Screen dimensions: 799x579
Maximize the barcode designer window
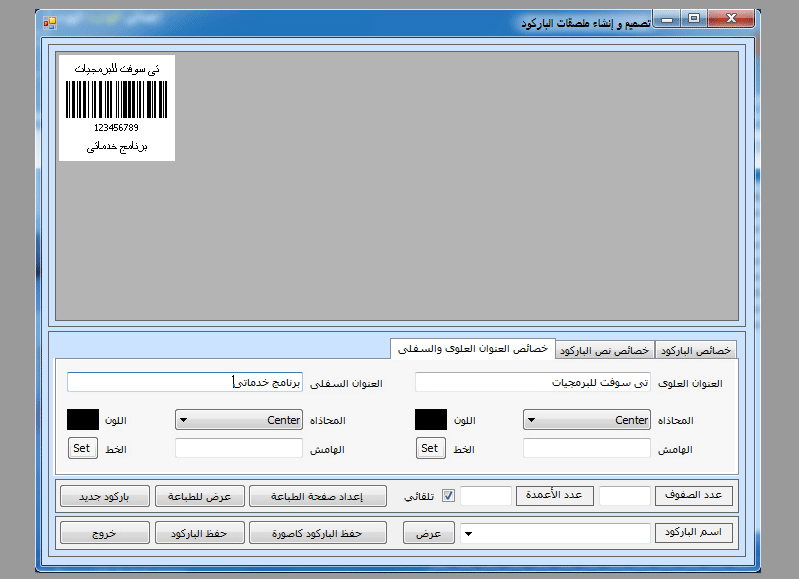[694, 19]
